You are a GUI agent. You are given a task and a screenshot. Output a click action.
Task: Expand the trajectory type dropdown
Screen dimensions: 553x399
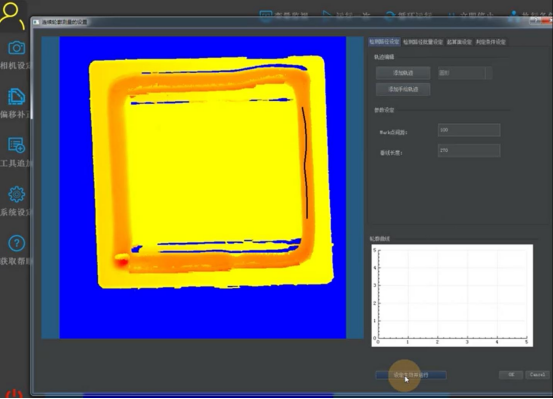(464, 73)
